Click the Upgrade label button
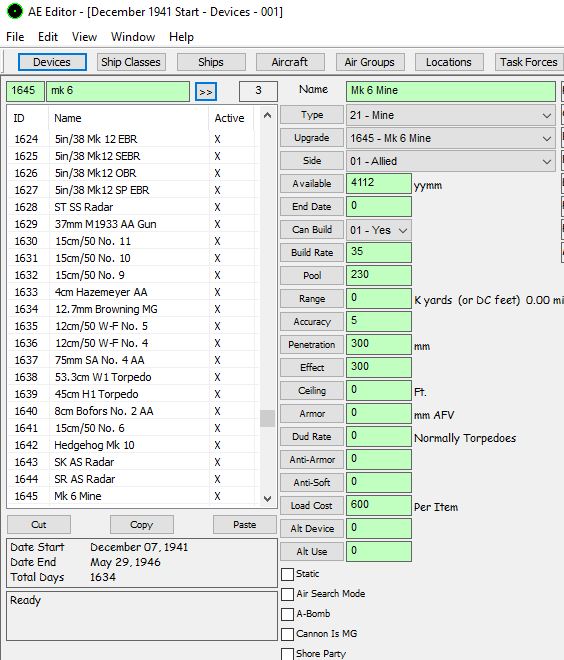Viewport: 564px width, 660px height. tap(312, 138)
